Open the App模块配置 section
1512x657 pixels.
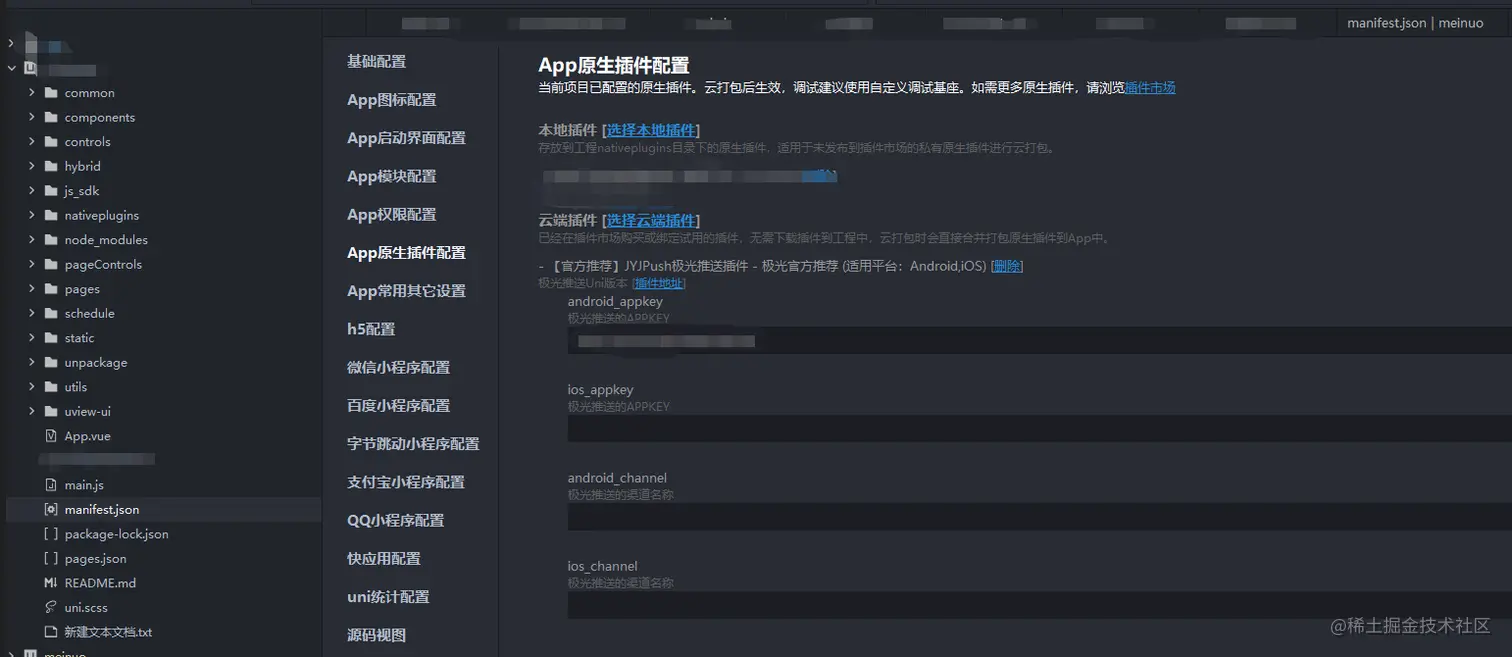click(x=392, y=177)
